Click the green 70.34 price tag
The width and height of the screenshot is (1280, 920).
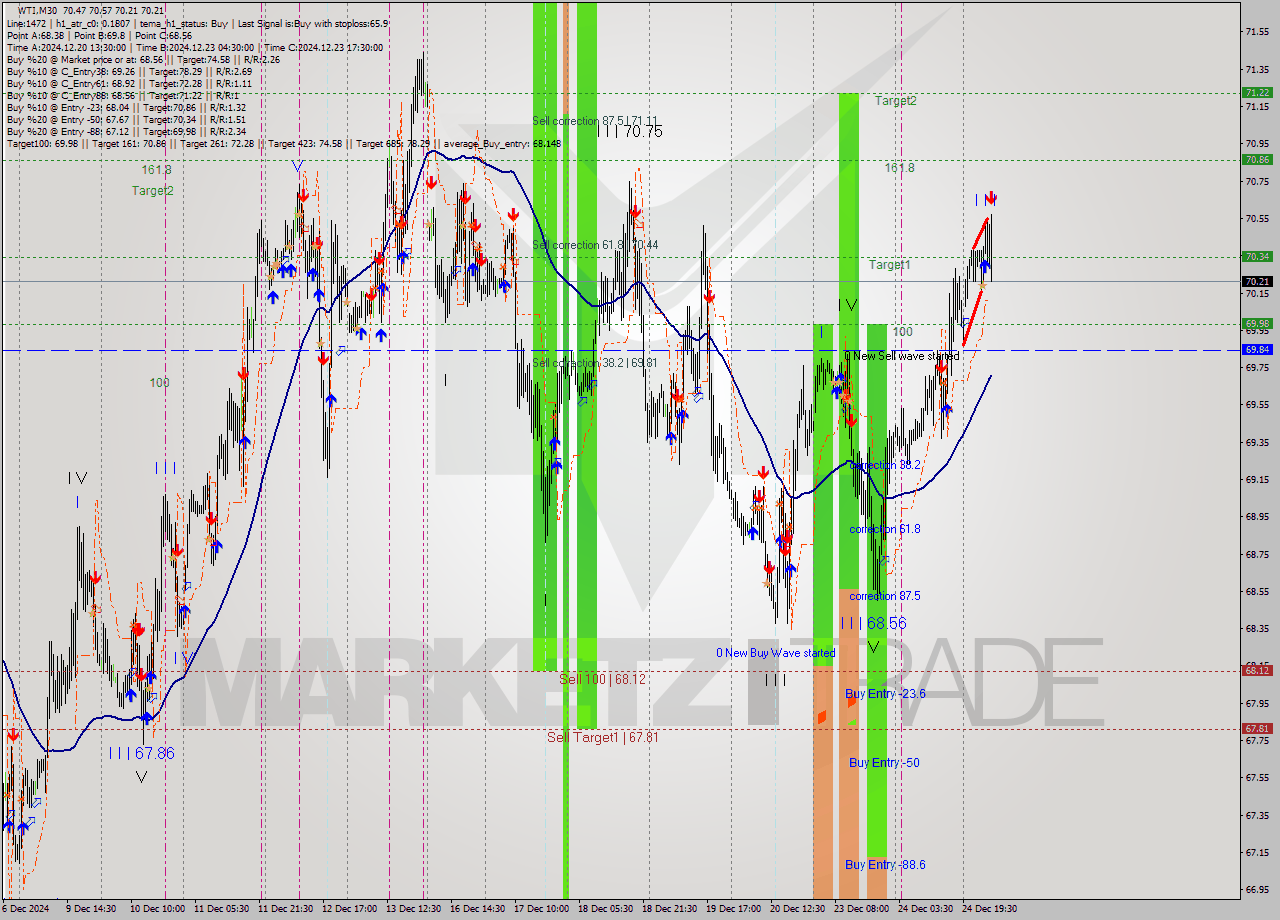click(x=1257, y=256)
